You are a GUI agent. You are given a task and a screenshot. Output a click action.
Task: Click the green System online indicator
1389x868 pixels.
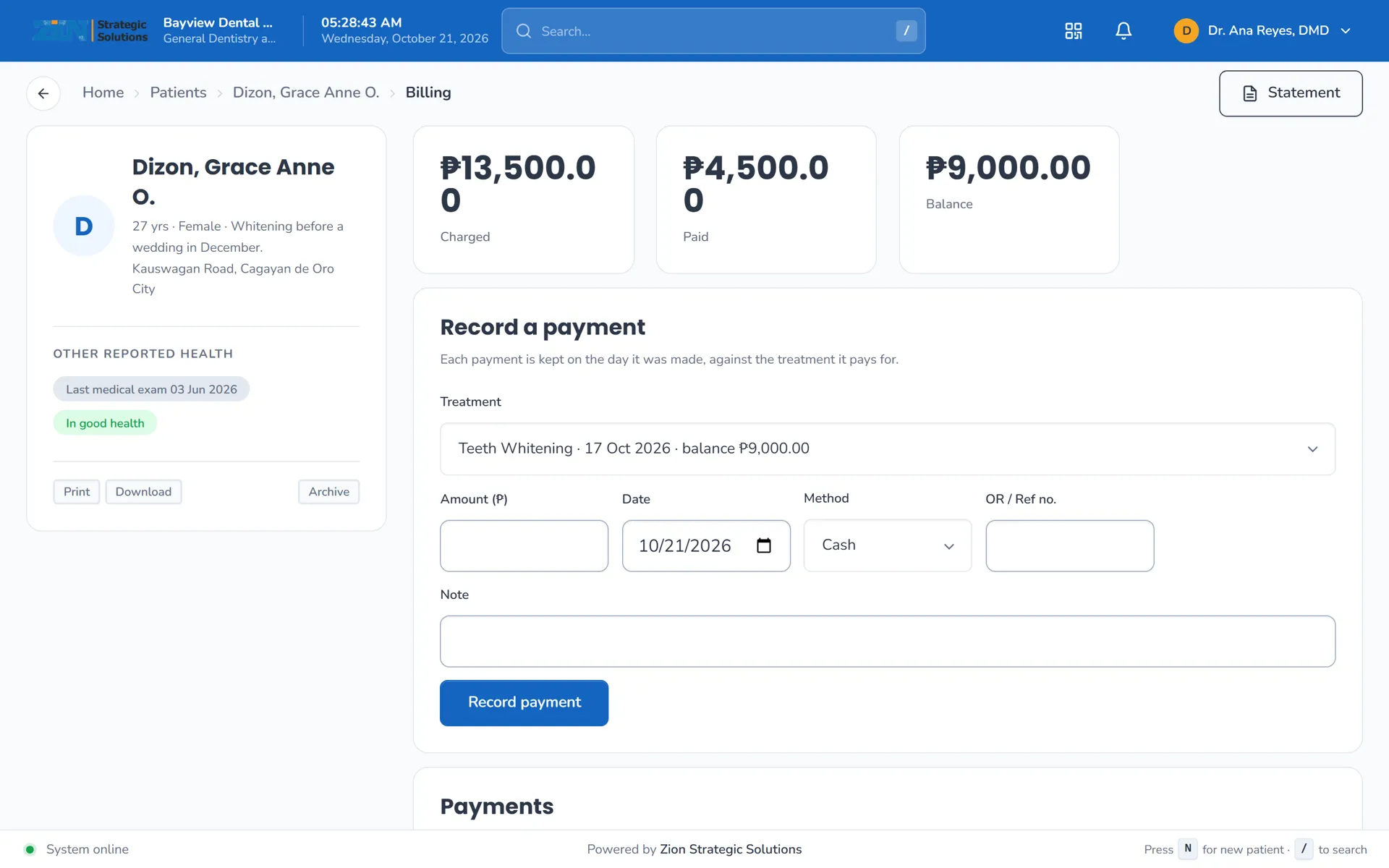coord(30,849)
